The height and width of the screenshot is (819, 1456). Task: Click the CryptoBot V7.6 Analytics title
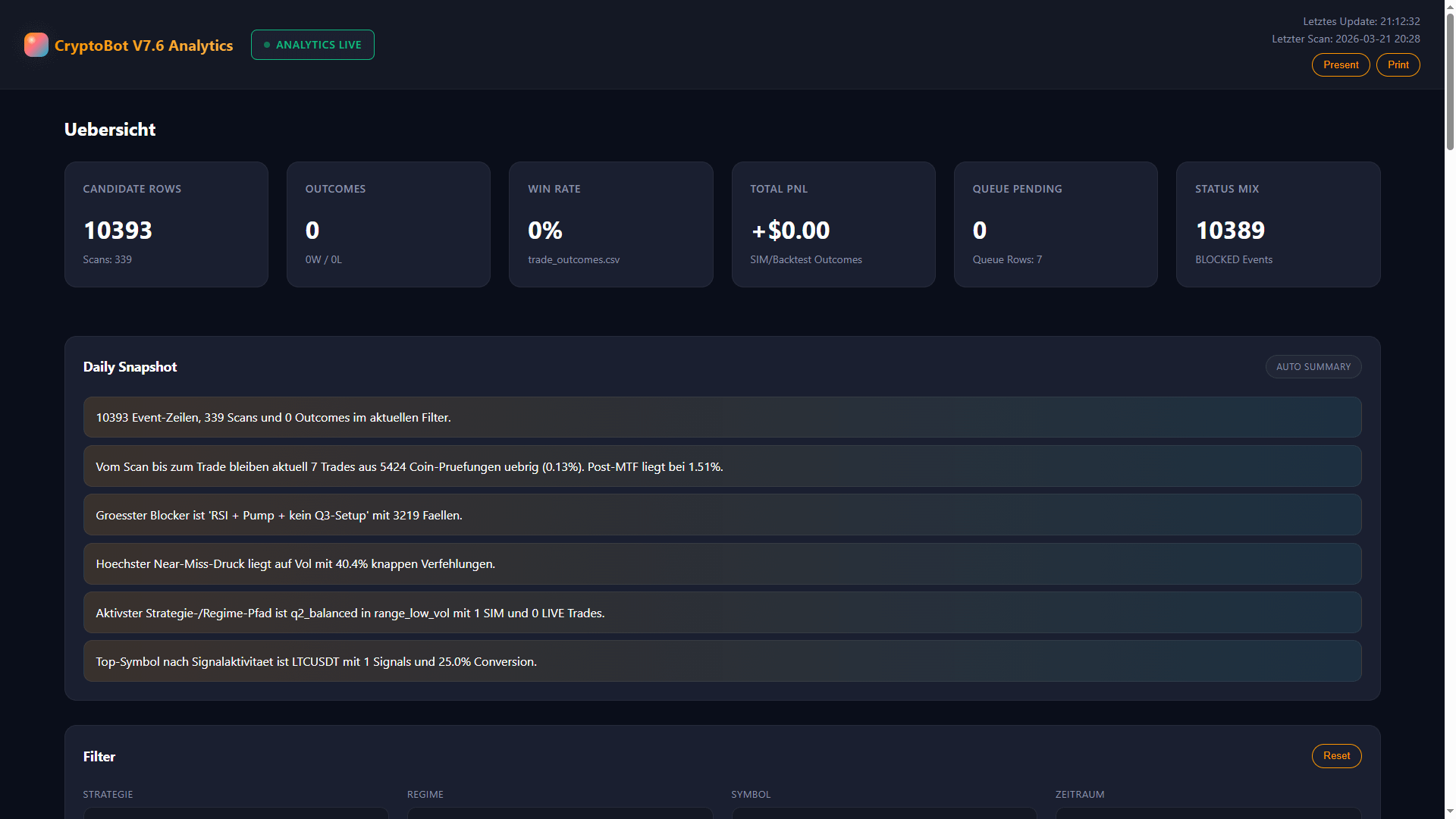(143, 45)
